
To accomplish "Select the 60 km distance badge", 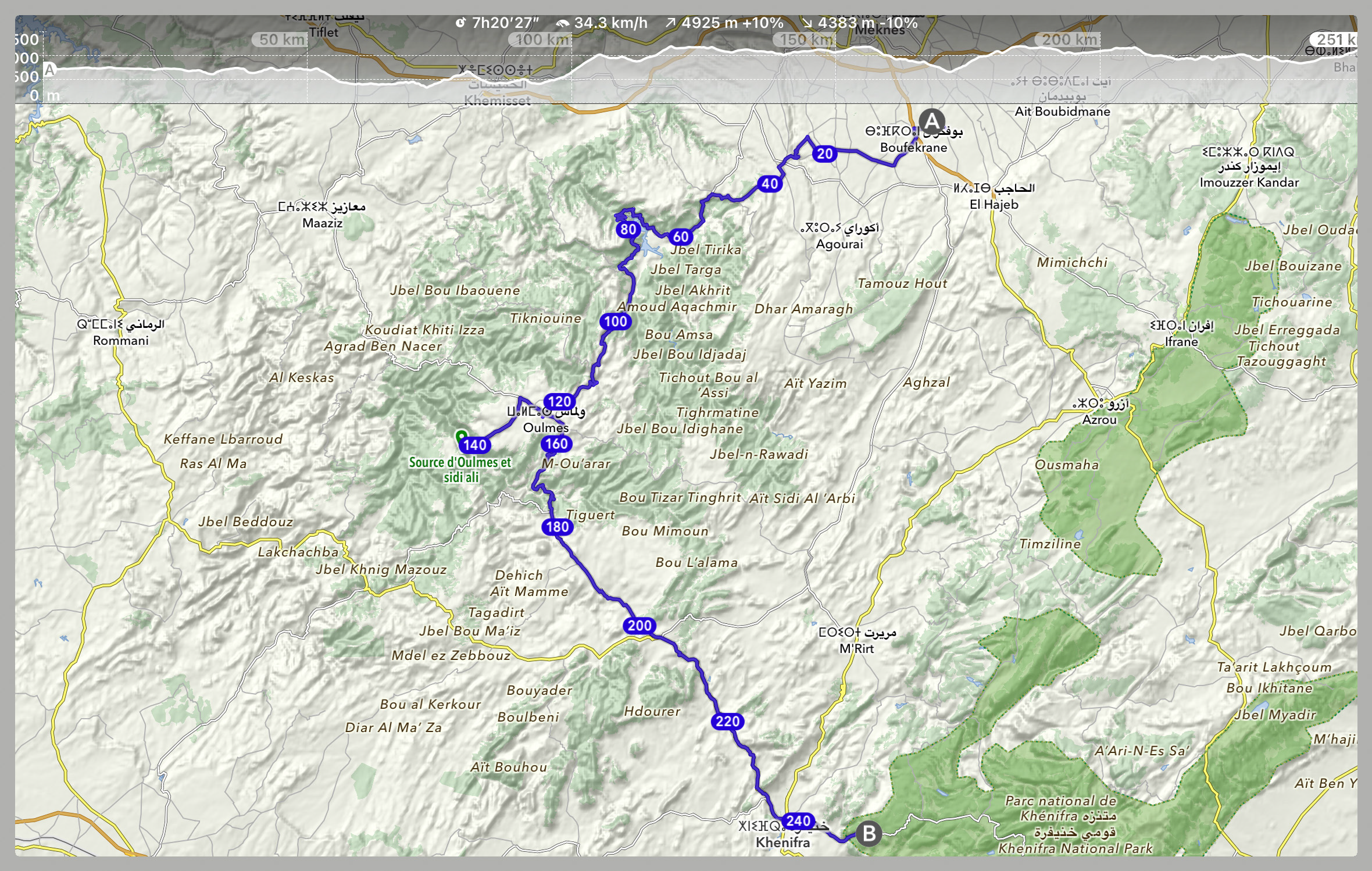I will (680, 237).
